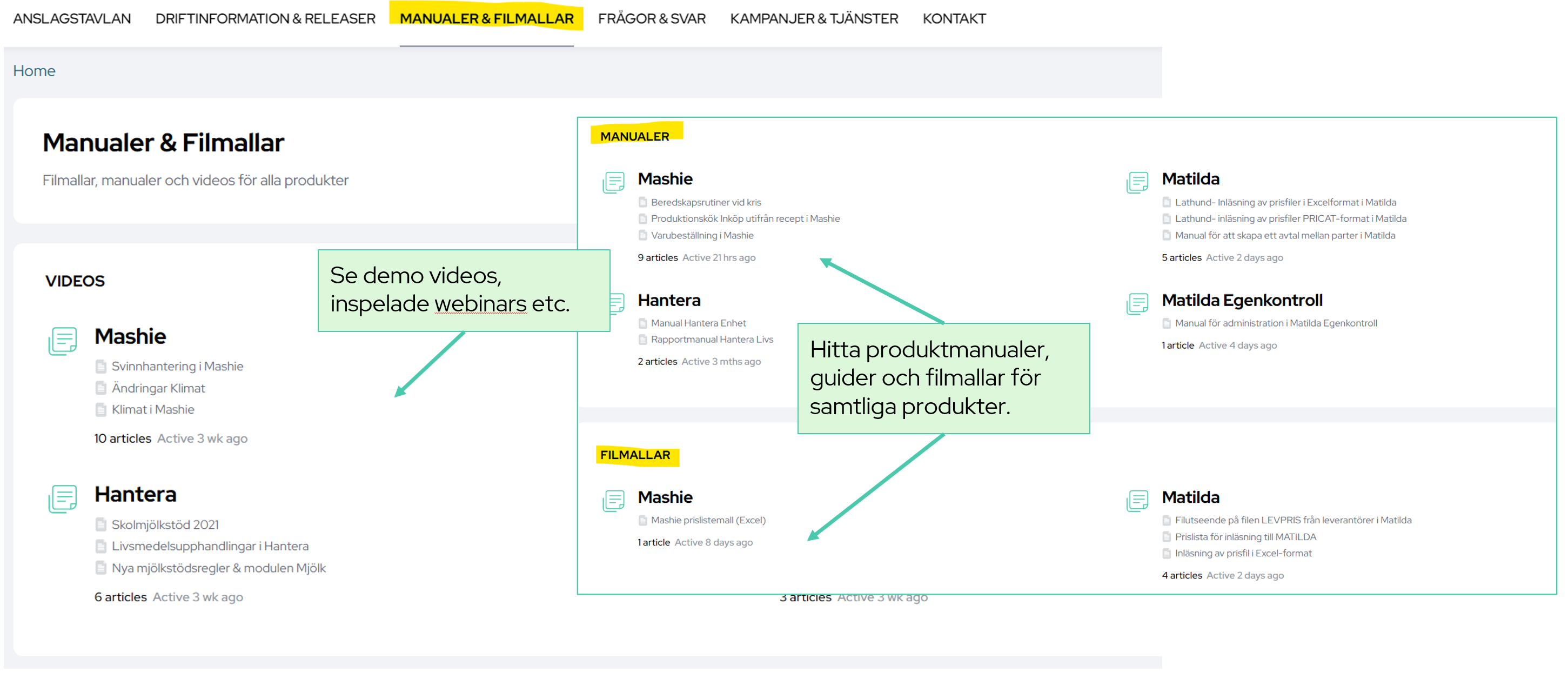
Task: Open Nya mjölkstödsregler & modulen Mjölk
Action: coord(218,568)
